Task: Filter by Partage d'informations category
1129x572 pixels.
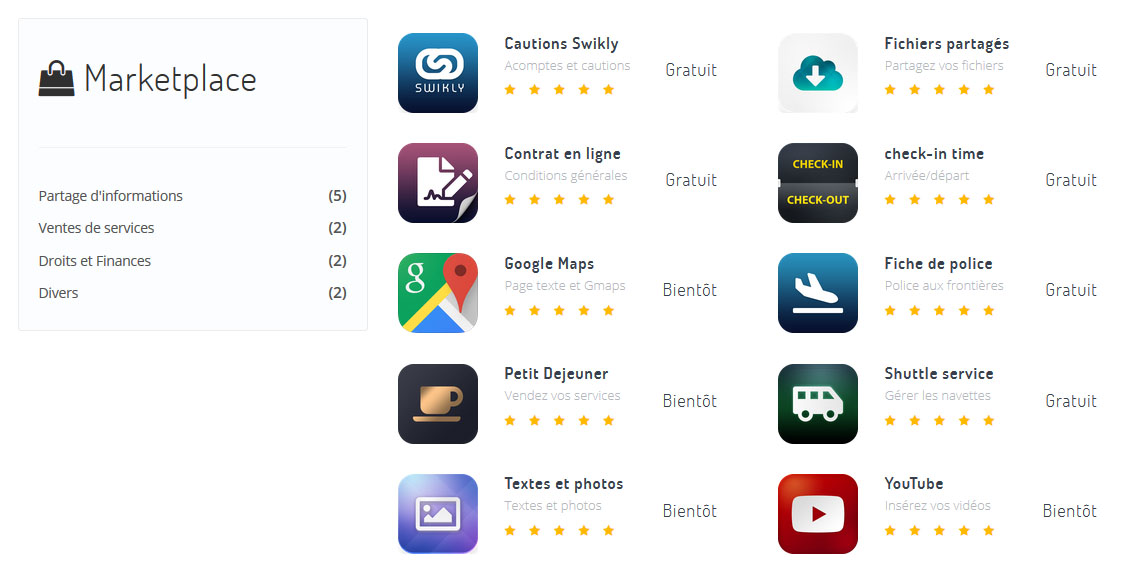Action: [x=192, y=196]
